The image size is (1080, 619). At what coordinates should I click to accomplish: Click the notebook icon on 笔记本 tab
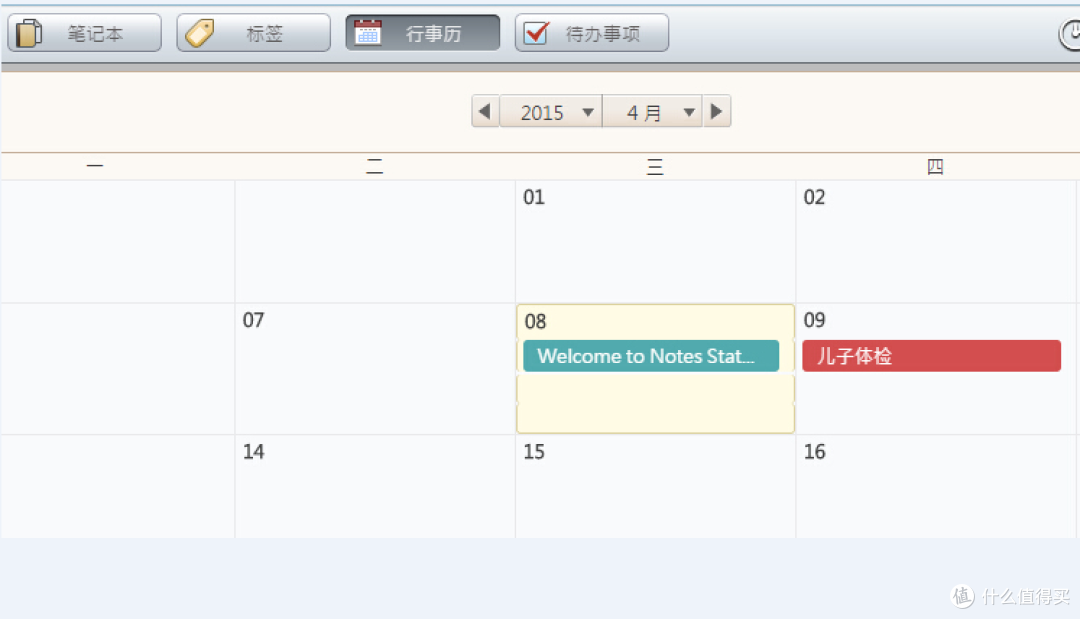pos(28,33)
